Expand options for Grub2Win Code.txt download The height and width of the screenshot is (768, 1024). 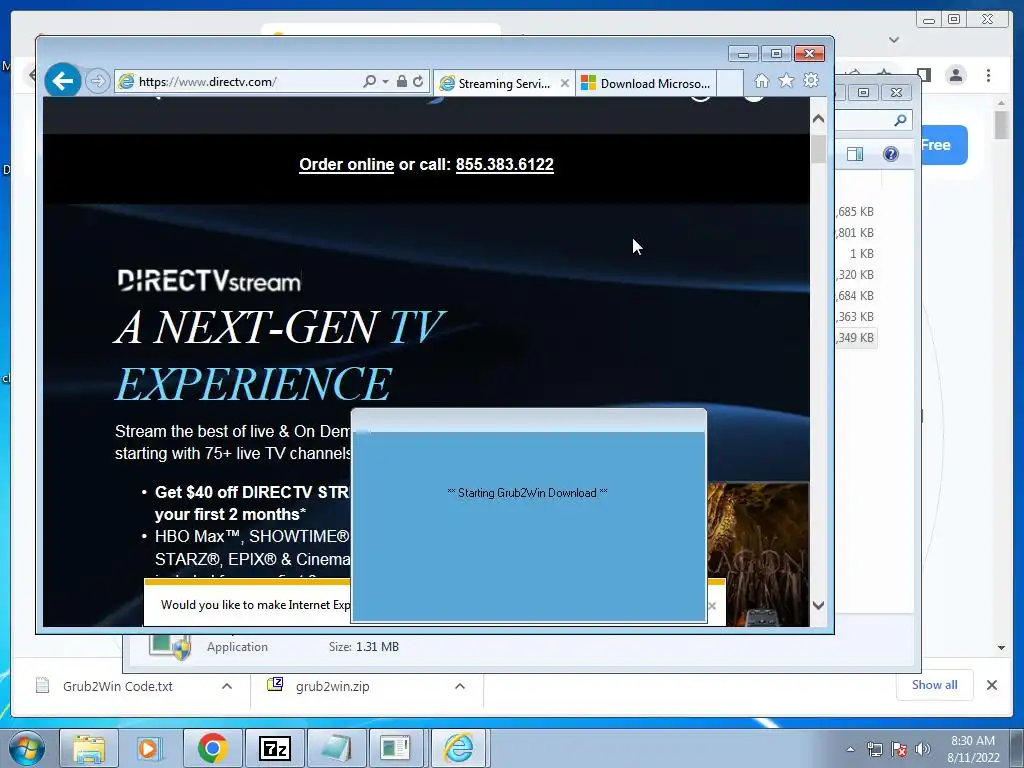pos(227,686)
